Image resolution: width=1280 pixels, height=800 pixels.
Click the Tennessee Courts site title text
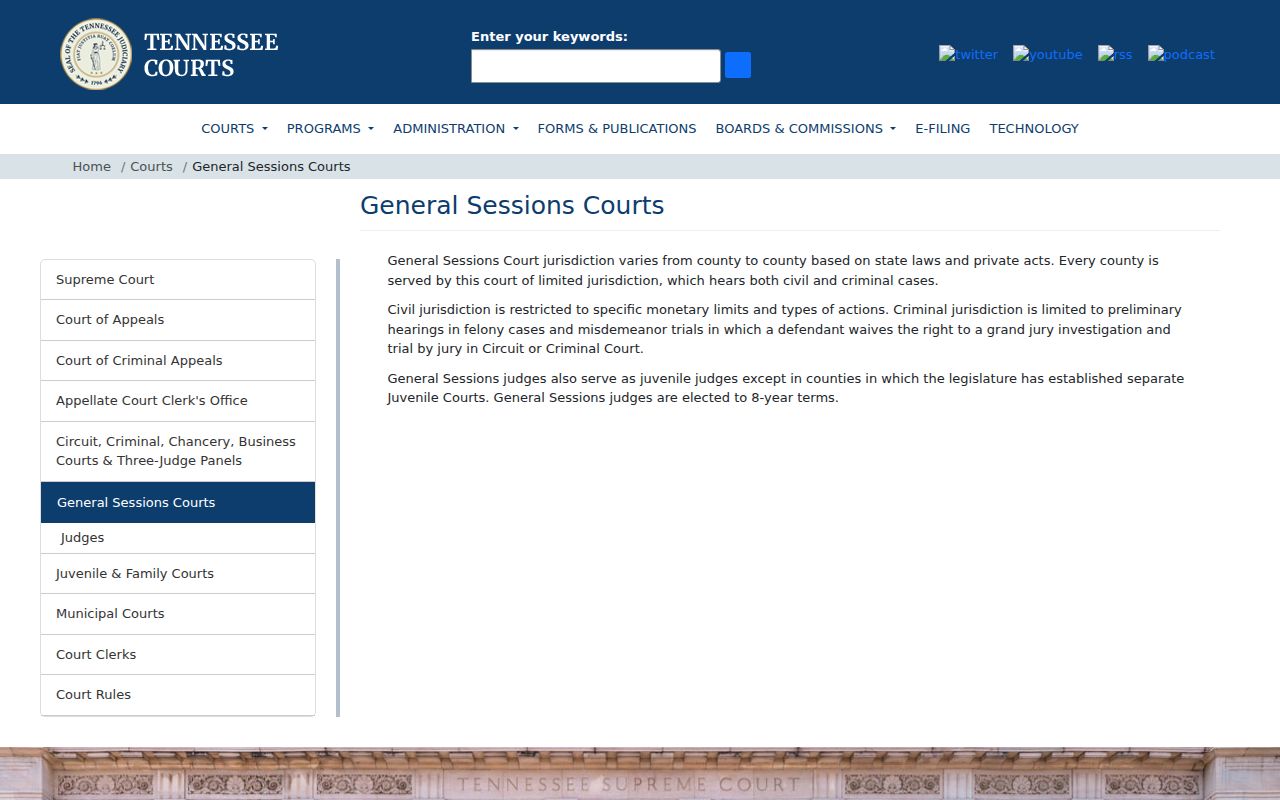point(211,55)
